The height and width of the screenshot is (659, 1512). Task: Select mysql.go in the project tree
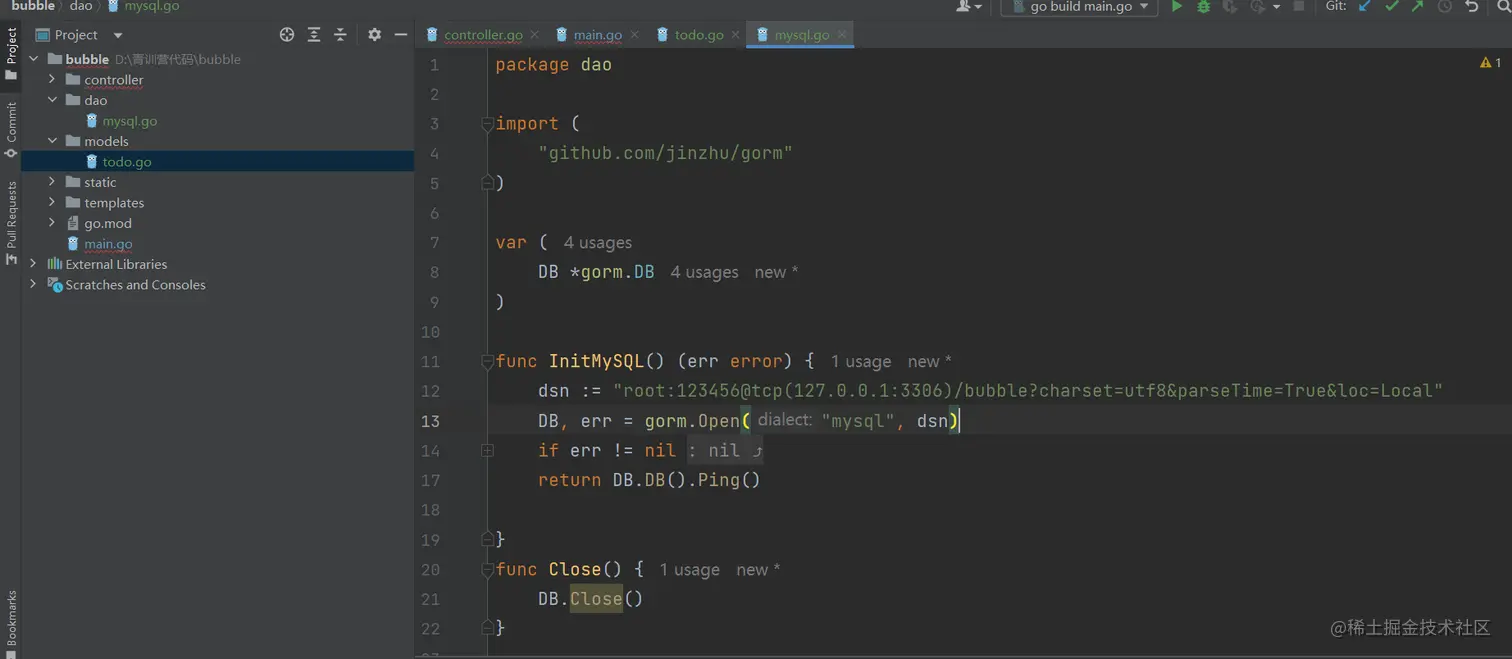click(129, 121)
